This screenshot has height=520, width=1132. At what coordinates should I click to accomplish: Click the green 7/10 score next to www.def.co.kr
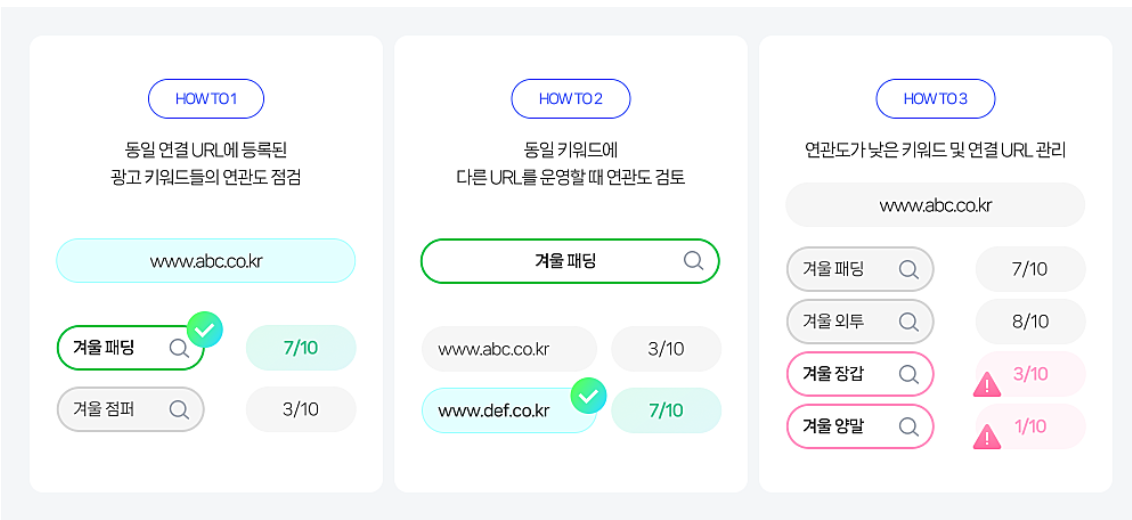tap(666, 410)
